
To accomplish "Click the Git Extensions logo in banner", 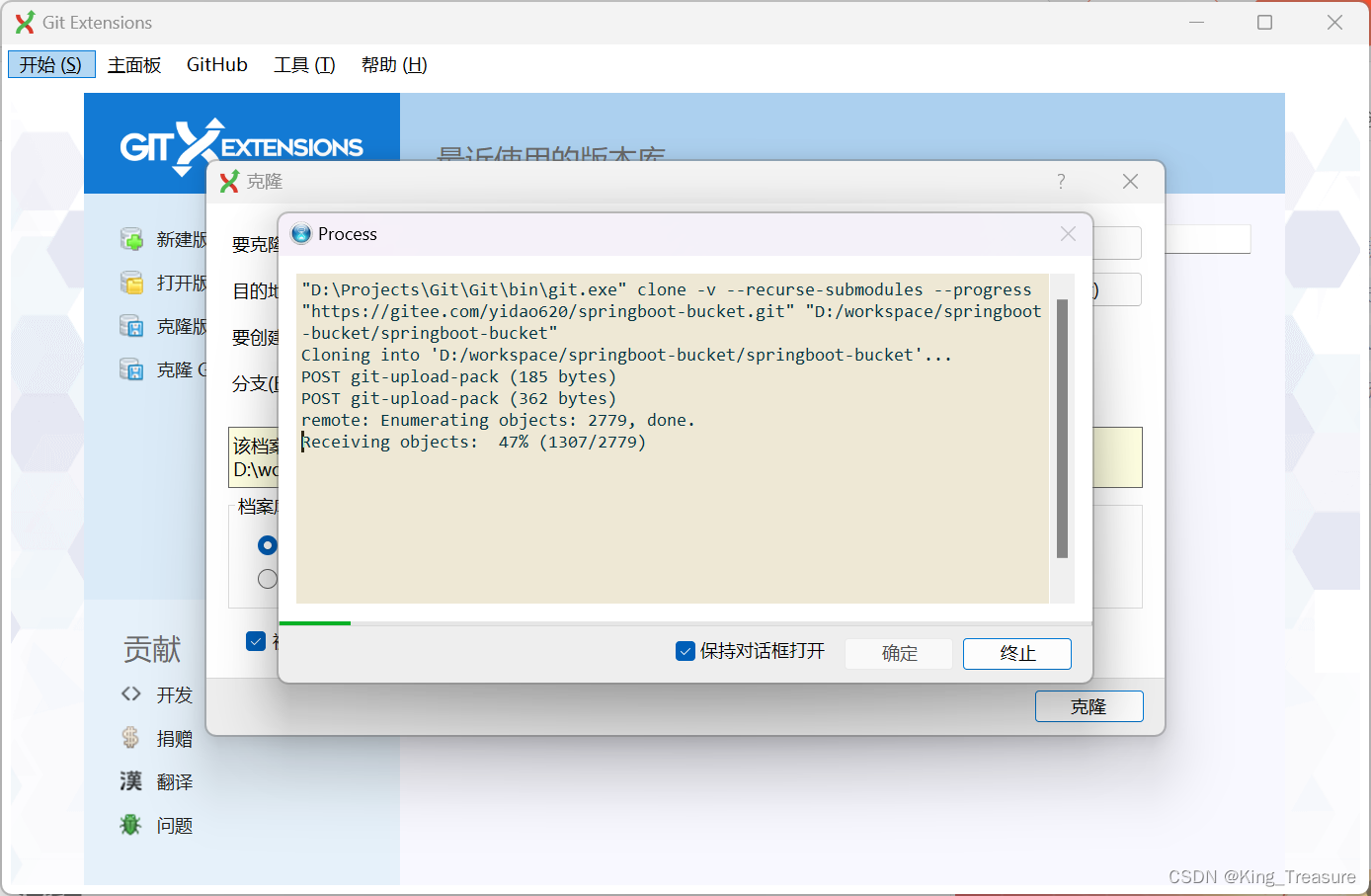I will (x=242, y=146).
